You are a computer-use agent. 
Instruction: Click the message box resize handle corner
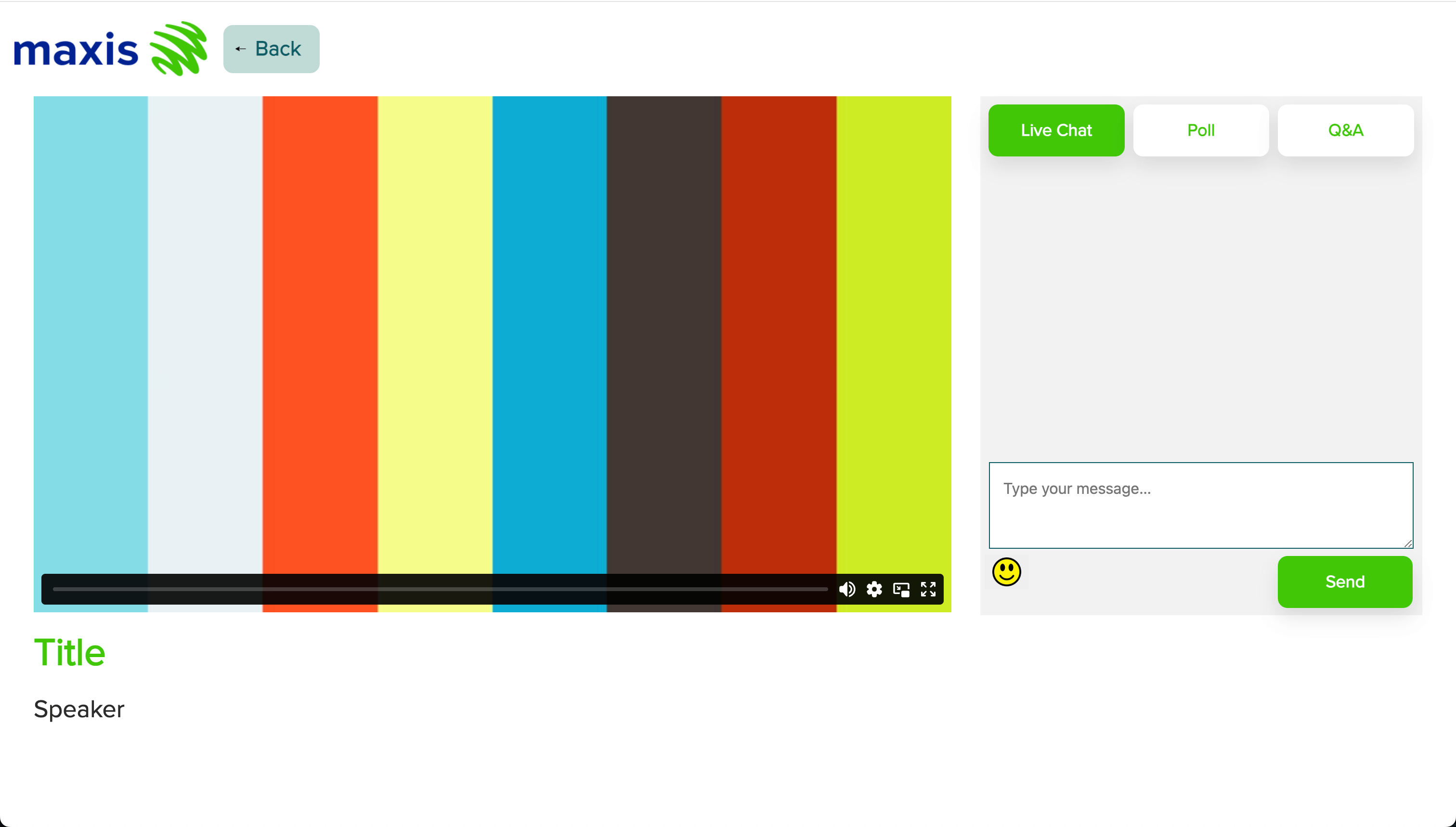click(x=1408, y=543)
